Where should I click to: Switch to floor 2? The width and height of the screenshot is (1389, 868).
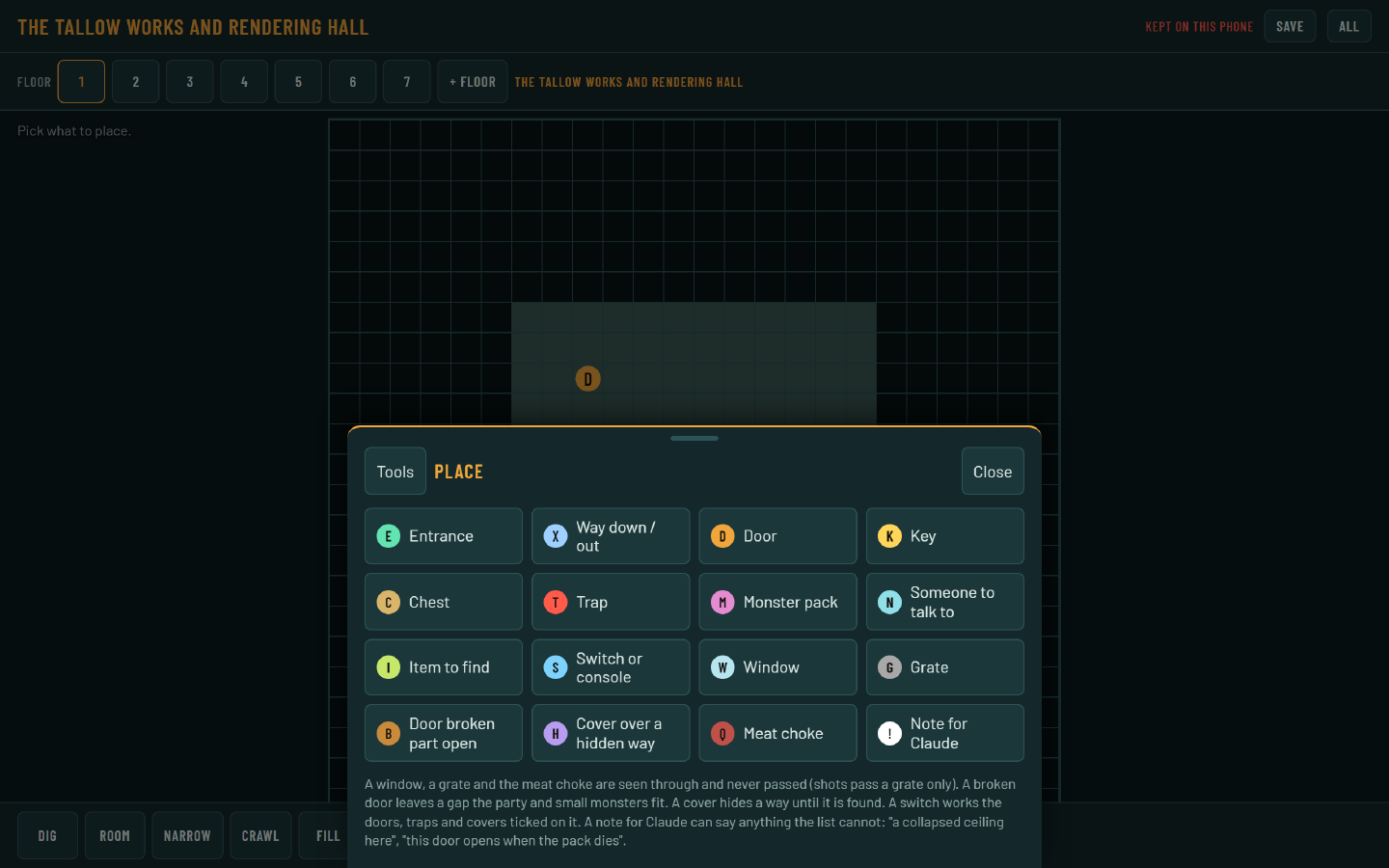pos(136,82)
